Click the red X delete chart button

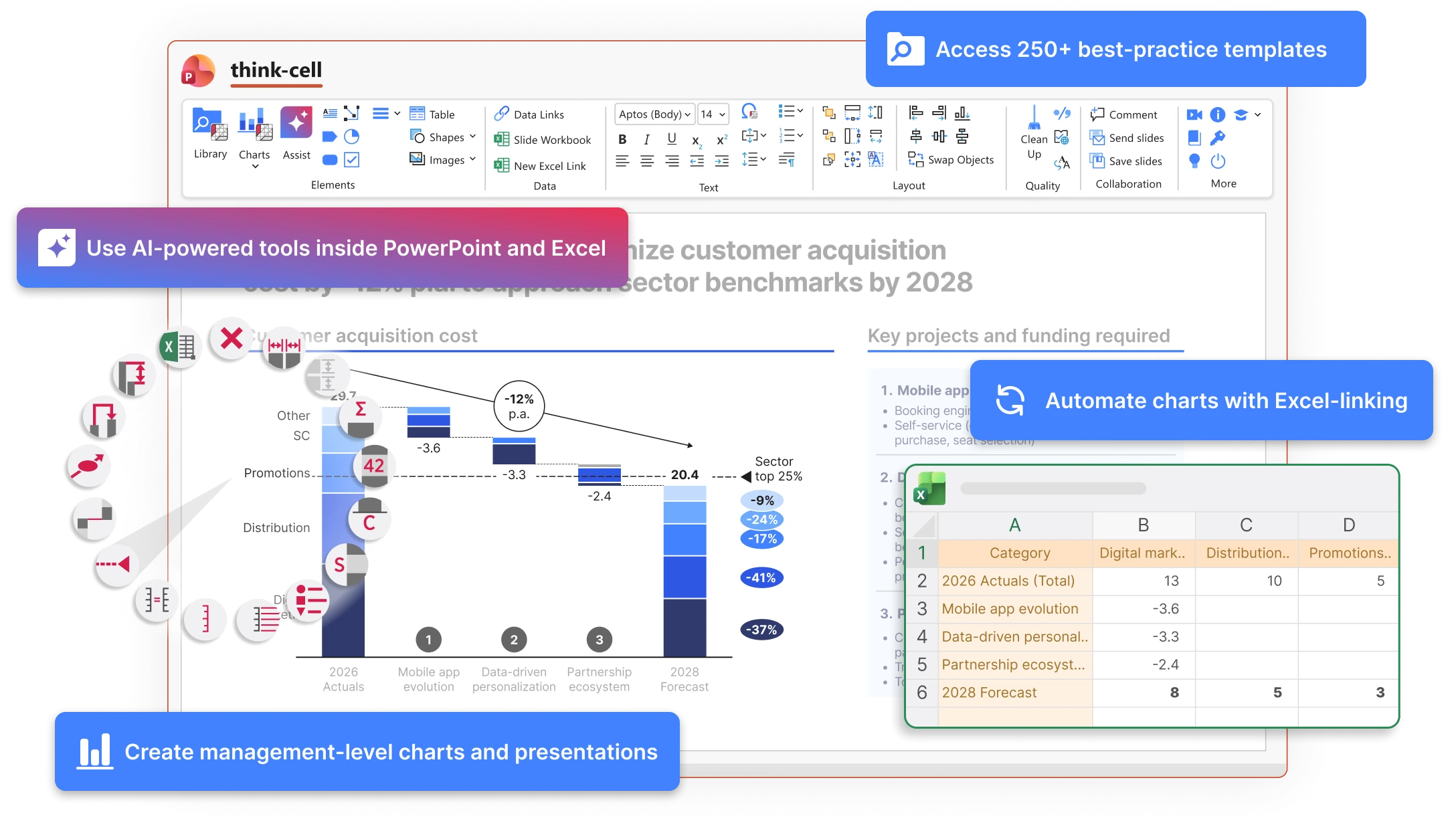[232, 338]
